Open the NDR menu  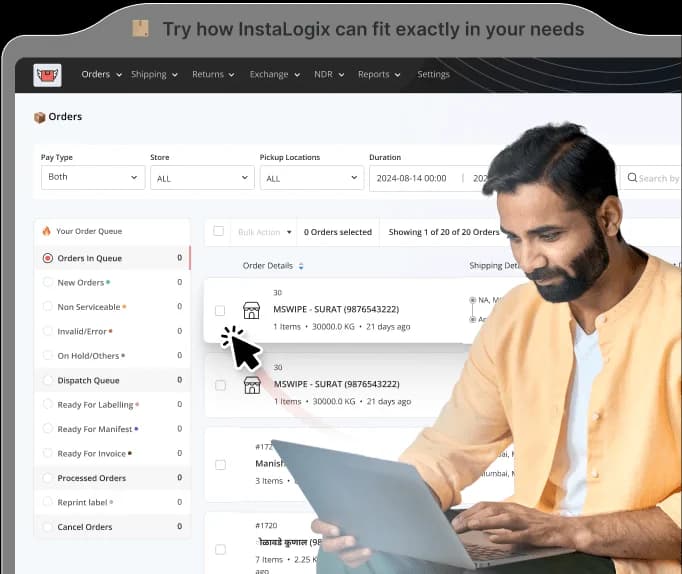[x=329, y=74]
